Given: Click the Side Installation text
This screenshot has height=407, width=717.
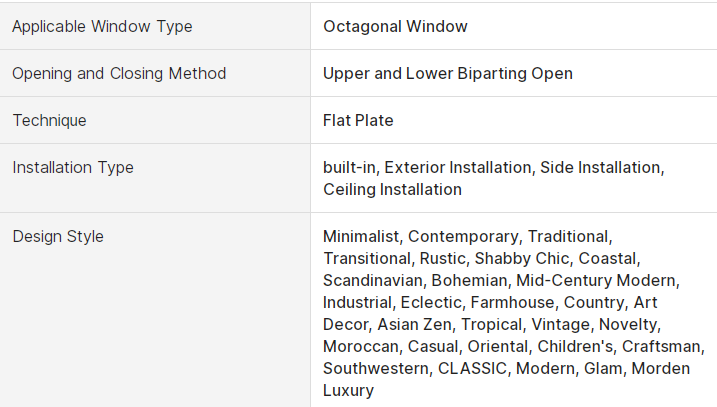Looking at the screenshot, I should 600,167.
